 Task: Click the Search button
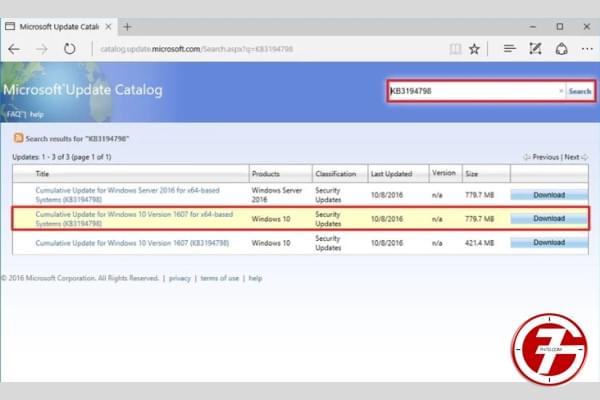coord(580,91)
